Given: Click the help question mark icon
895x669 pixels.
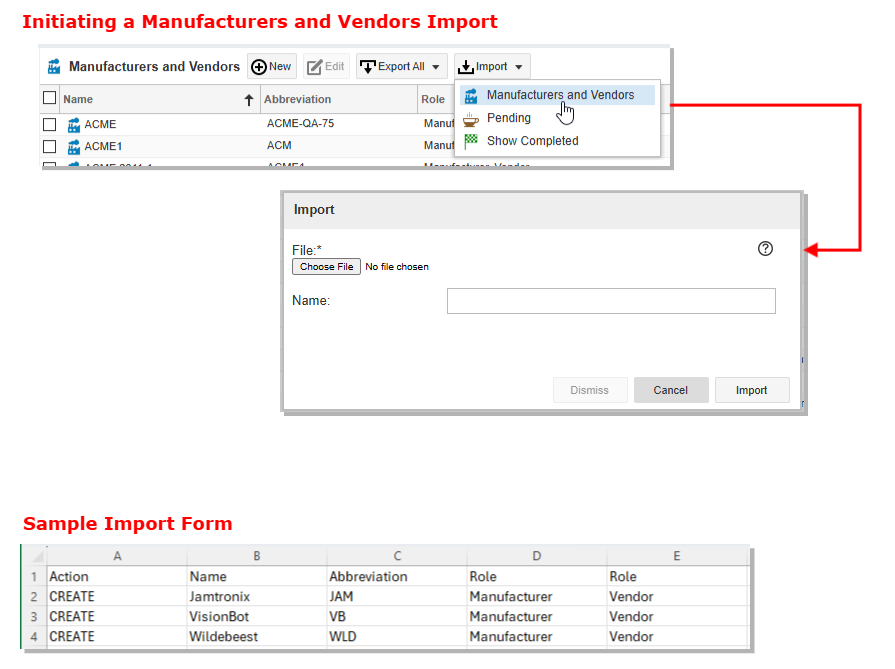Looking at the screenshot, I should click(766, 249).
